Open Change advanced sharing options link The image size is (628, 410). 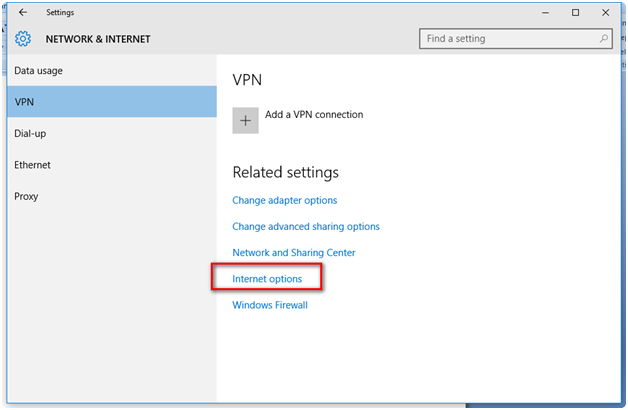(x=306, y=227)
